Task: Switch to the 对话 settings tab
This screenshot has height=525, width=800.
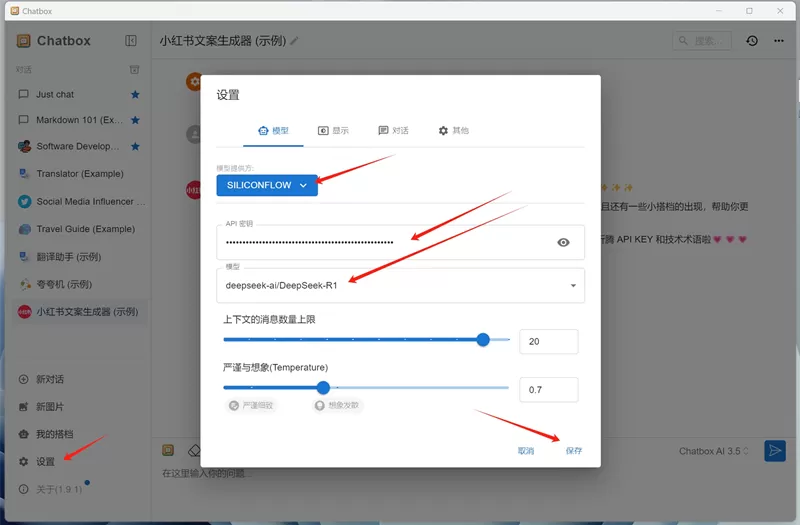Action: [393, 131]
